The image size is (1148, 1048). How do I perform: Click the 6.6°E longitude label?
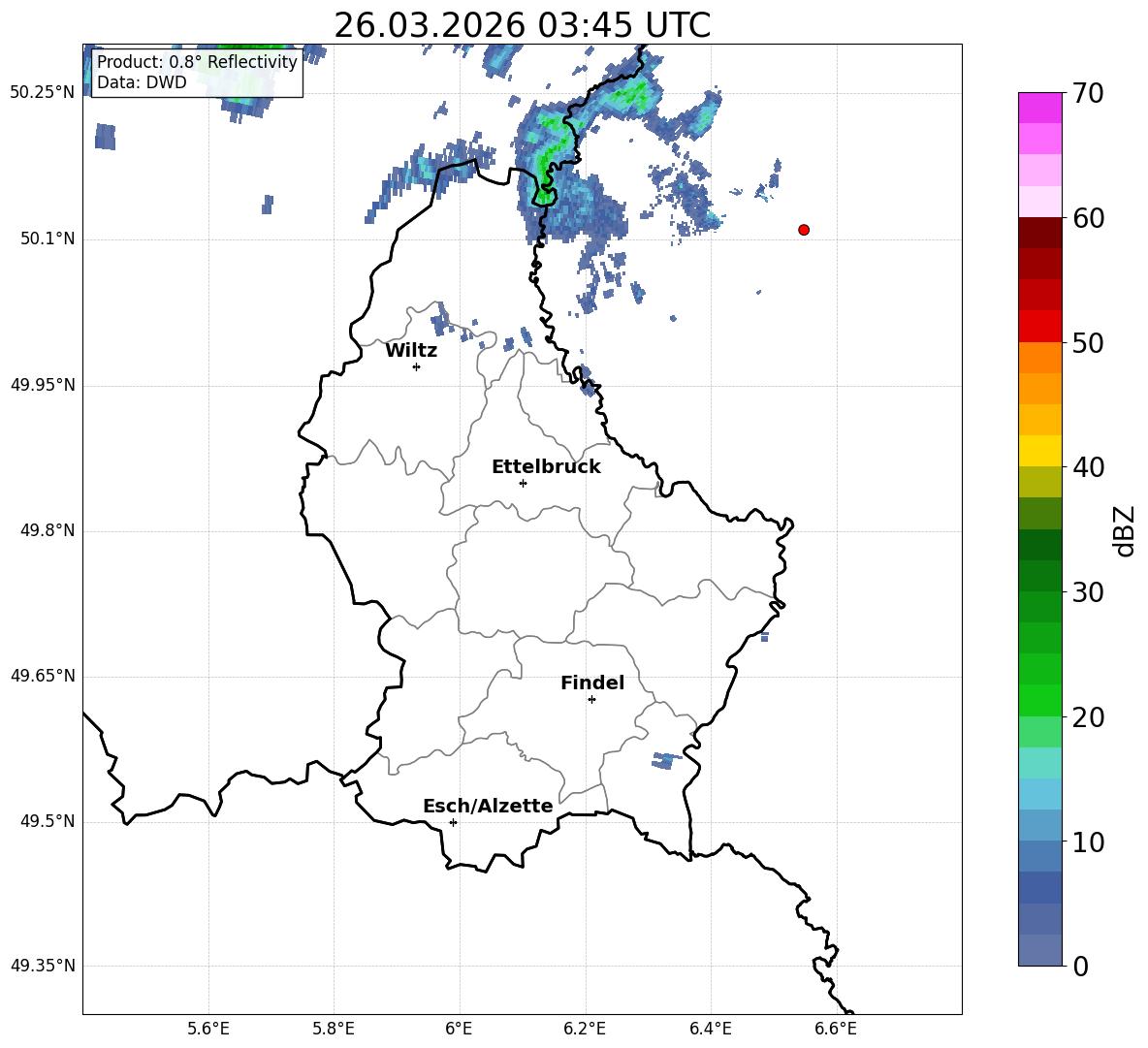836,1029
